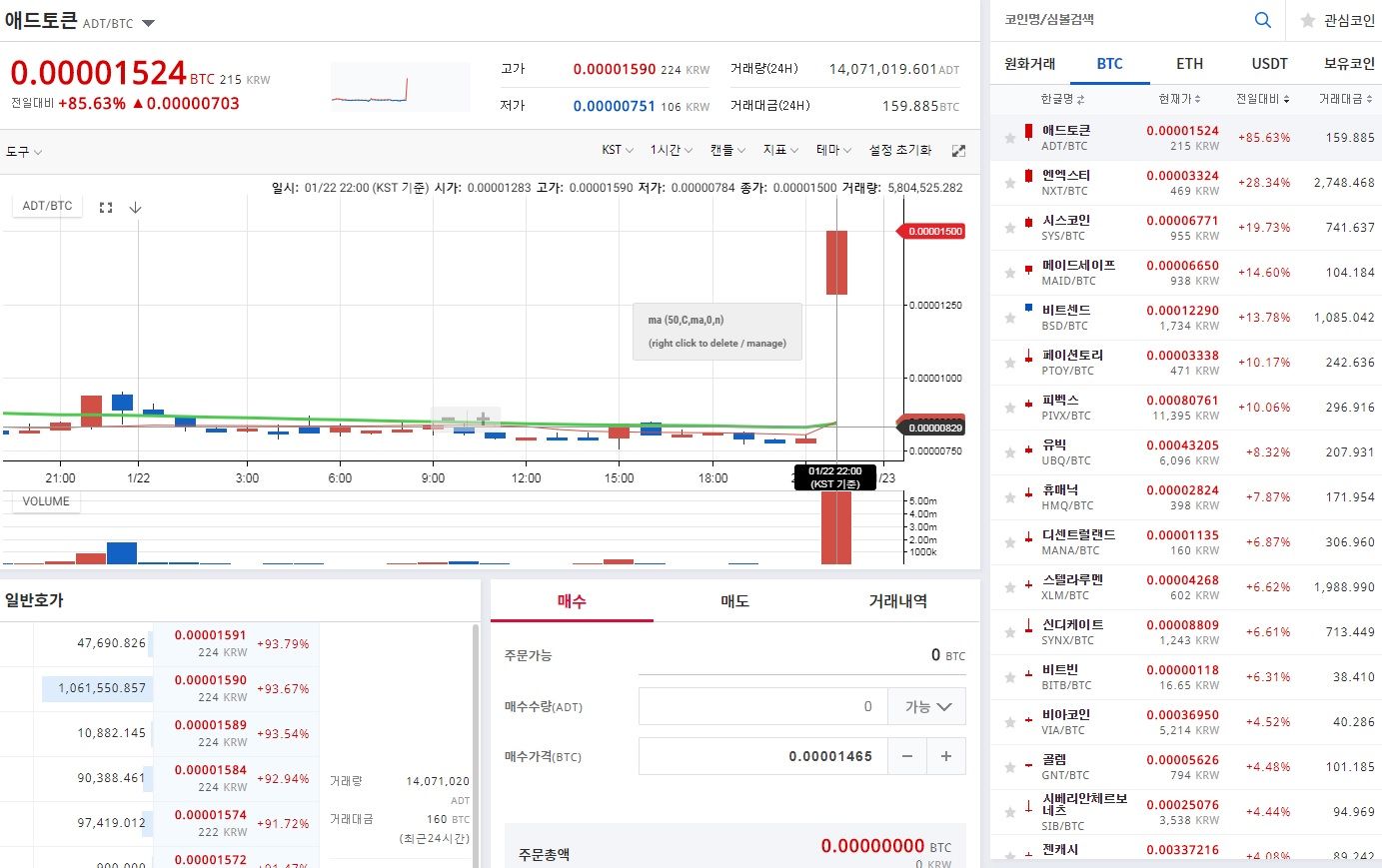Screen dimensions: 1382x868
Task: Switch to the USDT market tab
Action: point(1269,64)
